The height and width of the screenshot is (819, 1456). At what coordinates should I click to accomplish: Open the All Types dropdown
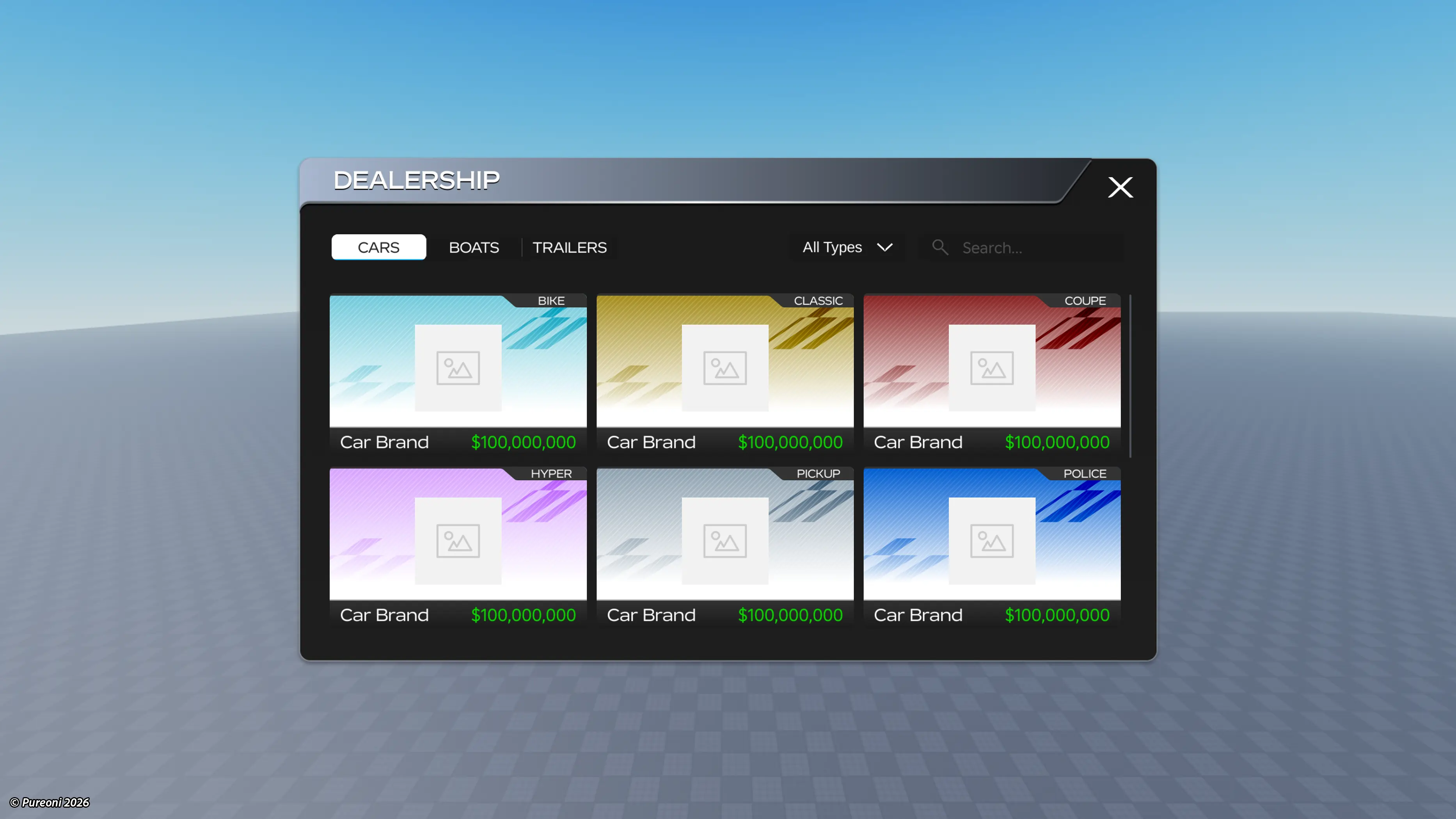click(x=833, y=247)
